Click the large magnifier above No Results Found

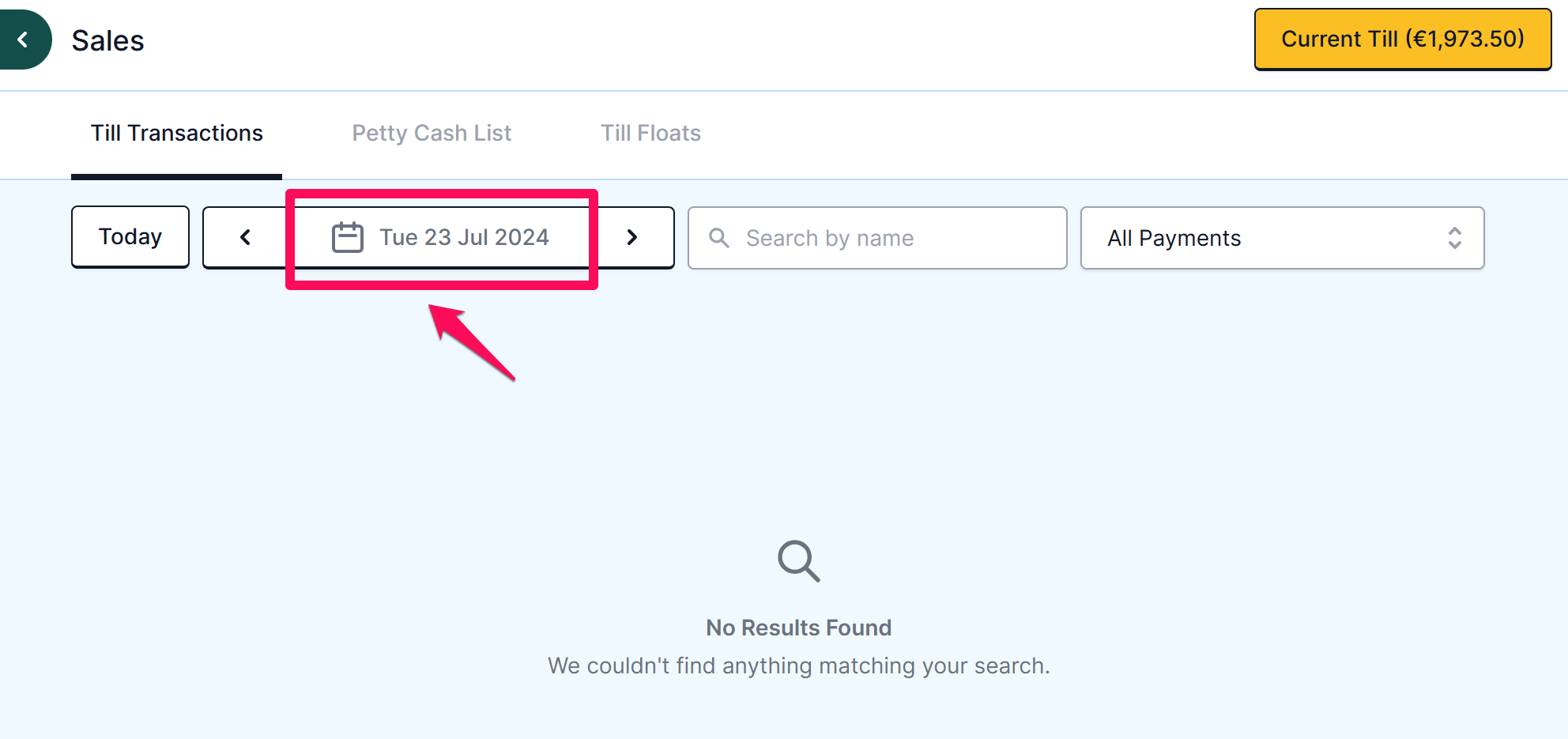pyautogui.click(x=798, y=561)
